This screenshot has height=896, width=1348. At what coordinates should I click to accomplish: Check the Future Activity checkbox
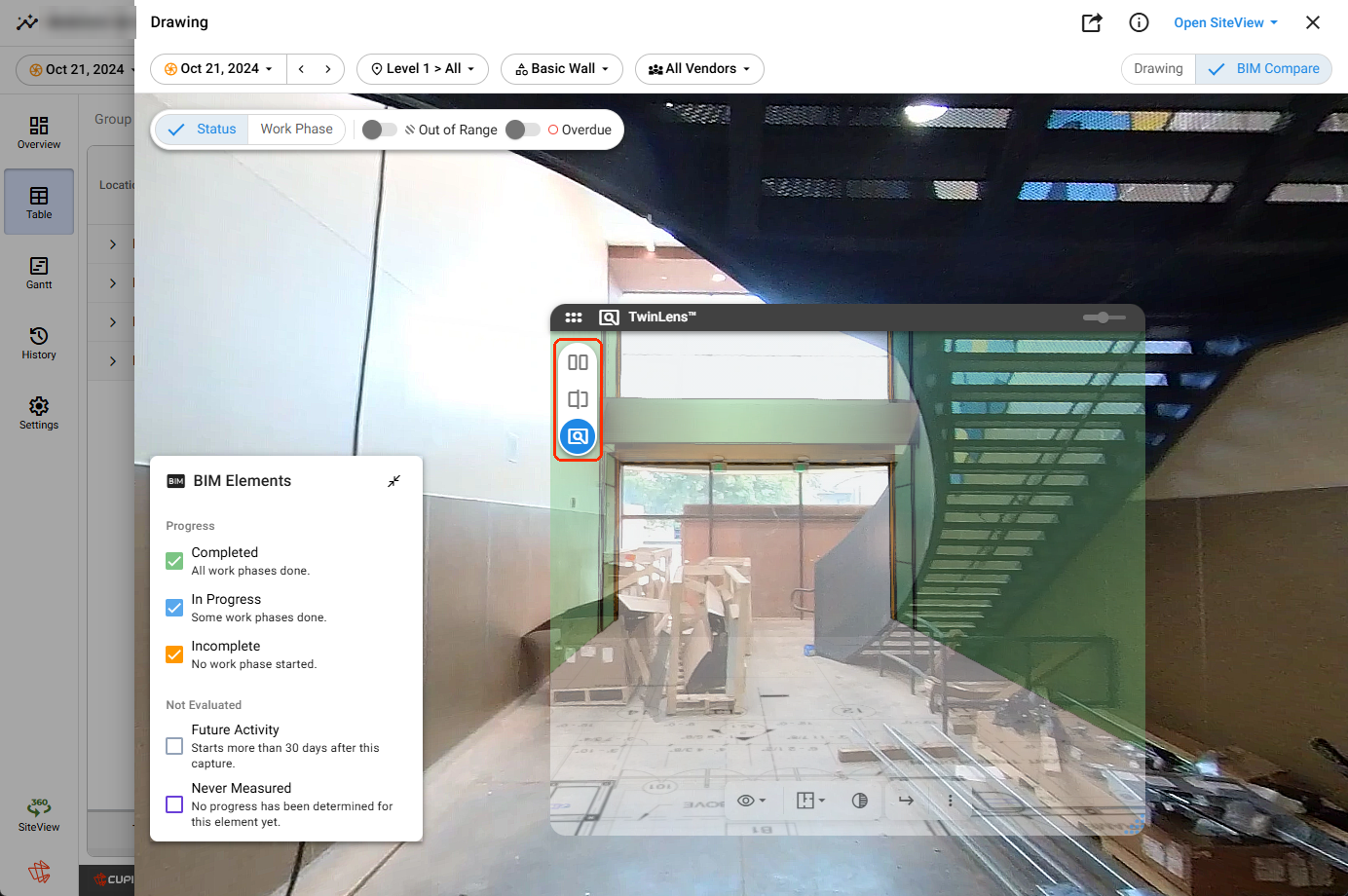(174, 746)
